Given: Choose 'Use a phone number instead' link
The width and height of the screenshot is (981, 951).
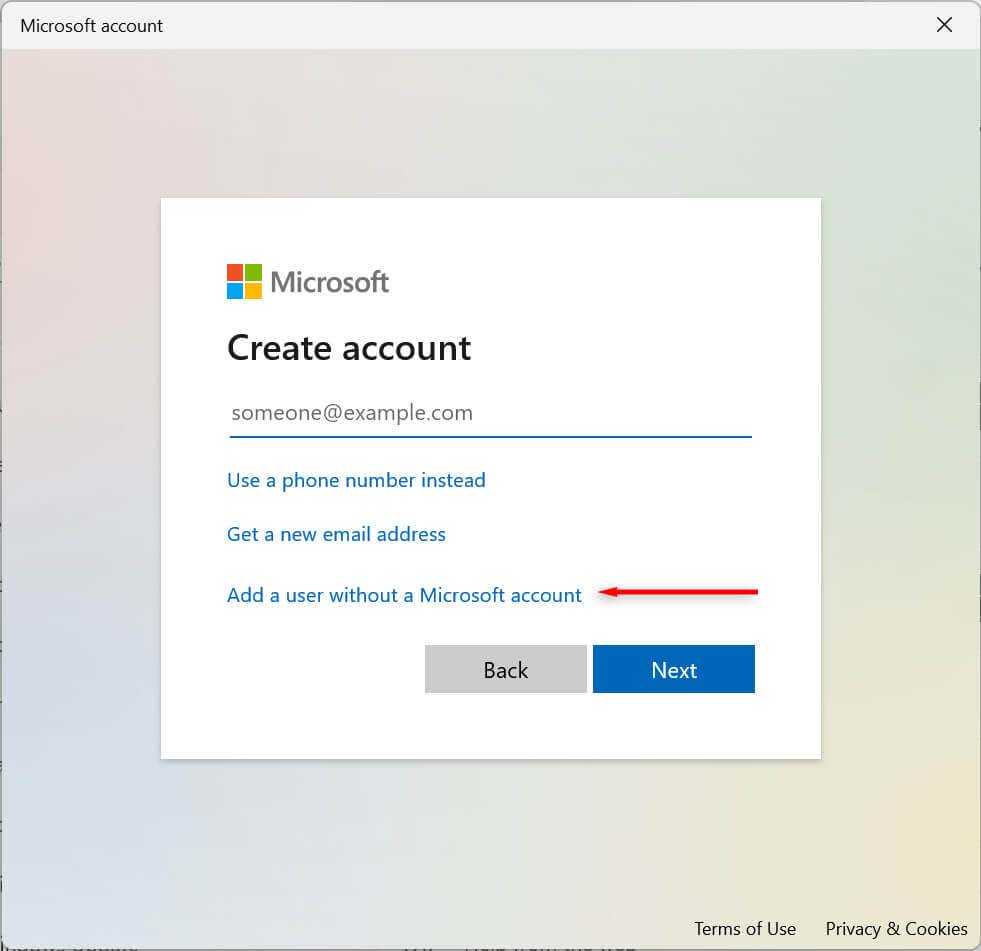Looking at the screenshot, I should click(x=356, y=481).
